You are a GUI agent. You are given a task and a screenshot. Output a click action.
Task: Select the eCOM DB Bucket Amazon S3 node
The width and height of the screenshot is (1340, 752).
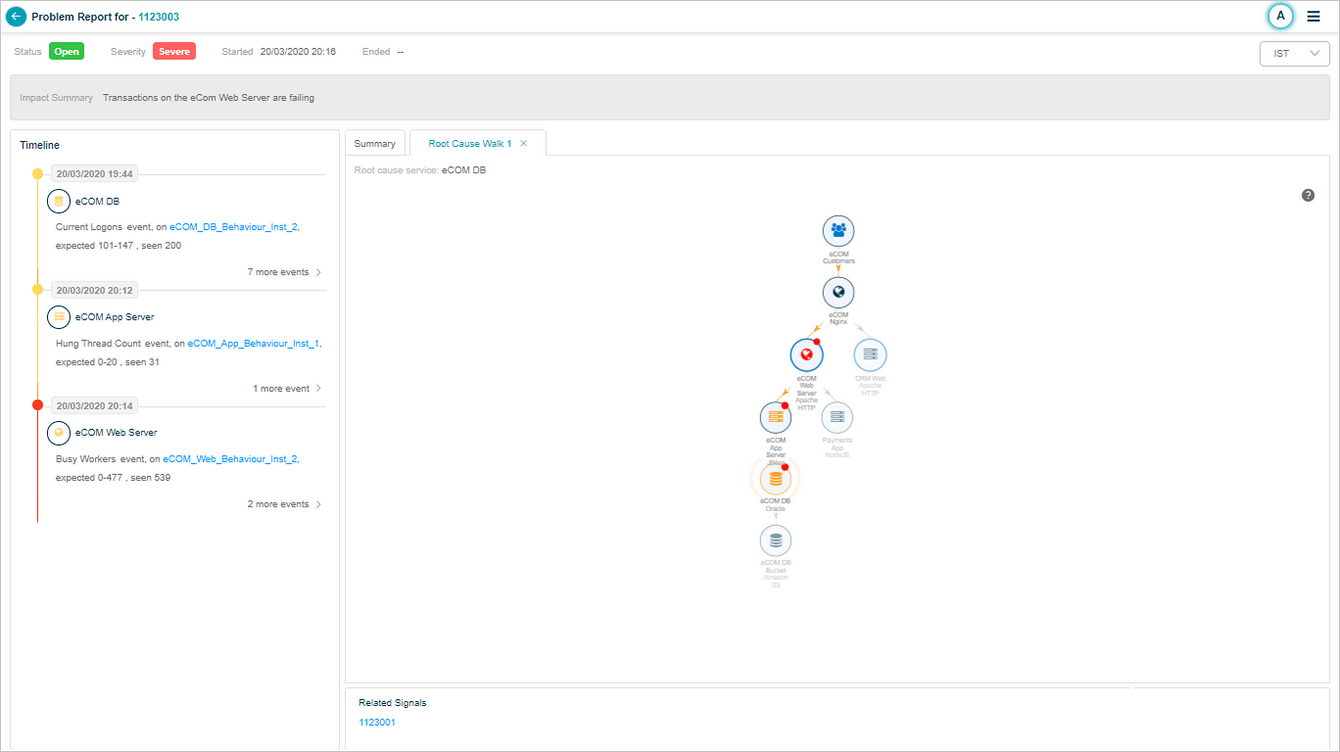click(x=775, y=542)
